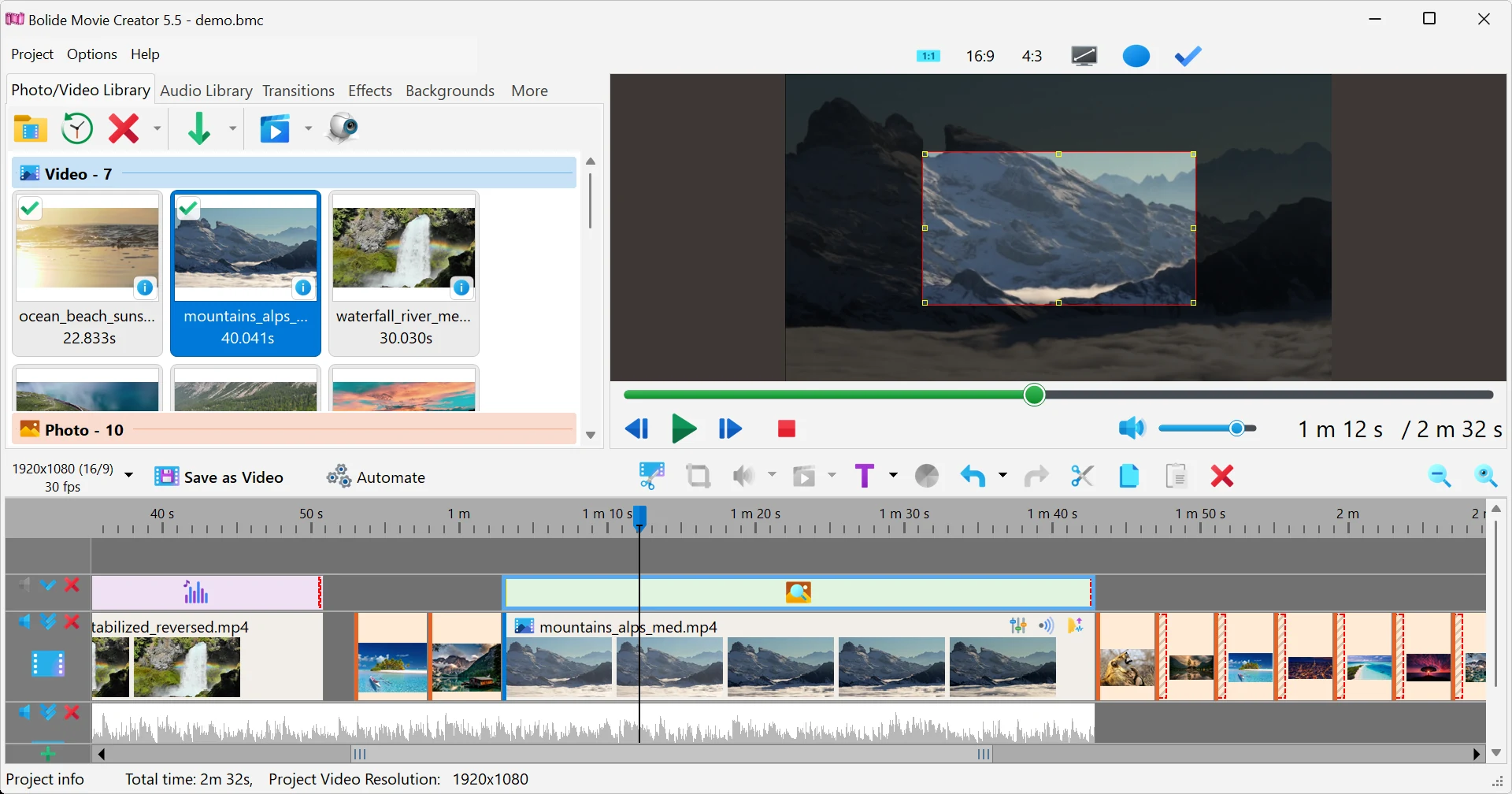Click the copy icon in timeline toolbar
1512x794 pixels.
coord(1129,476)
